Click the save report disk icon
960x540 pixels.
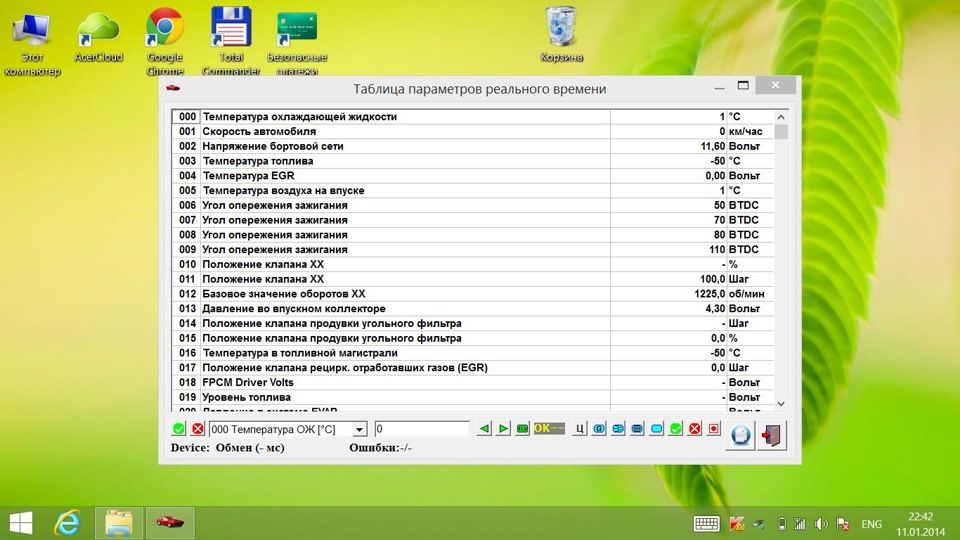(740, 435)
